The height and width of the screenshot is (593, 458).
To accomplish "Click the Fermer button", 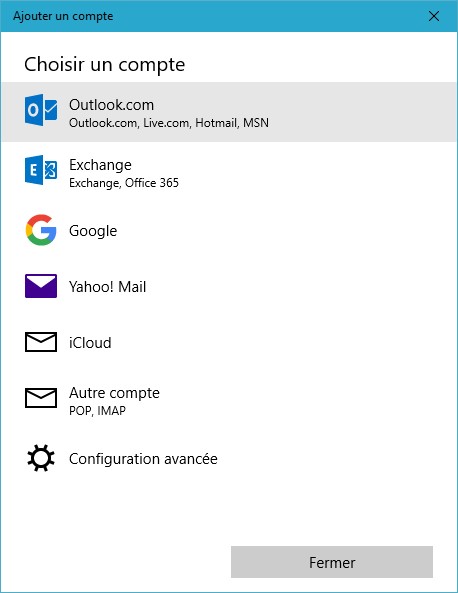I will pos(332,562).
